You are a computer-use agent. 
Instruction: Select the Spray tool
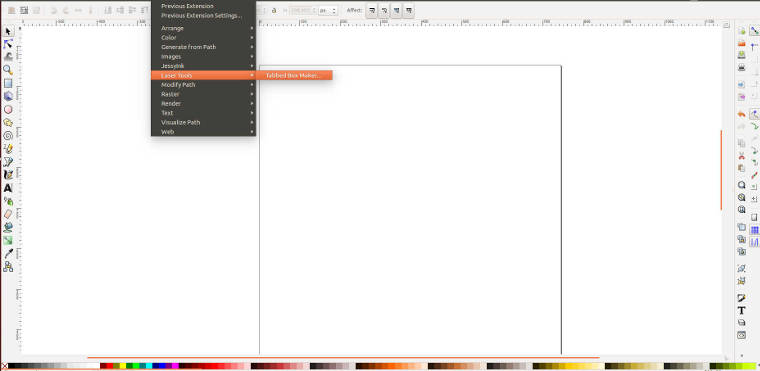pos(8,201)
